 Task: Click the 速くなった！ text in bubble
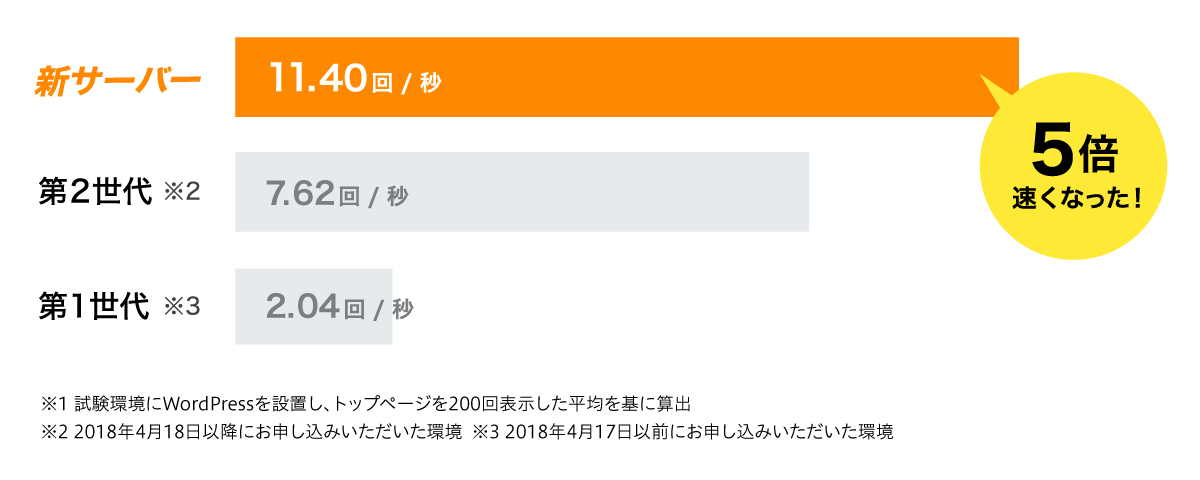click(x=1076, y=197)
